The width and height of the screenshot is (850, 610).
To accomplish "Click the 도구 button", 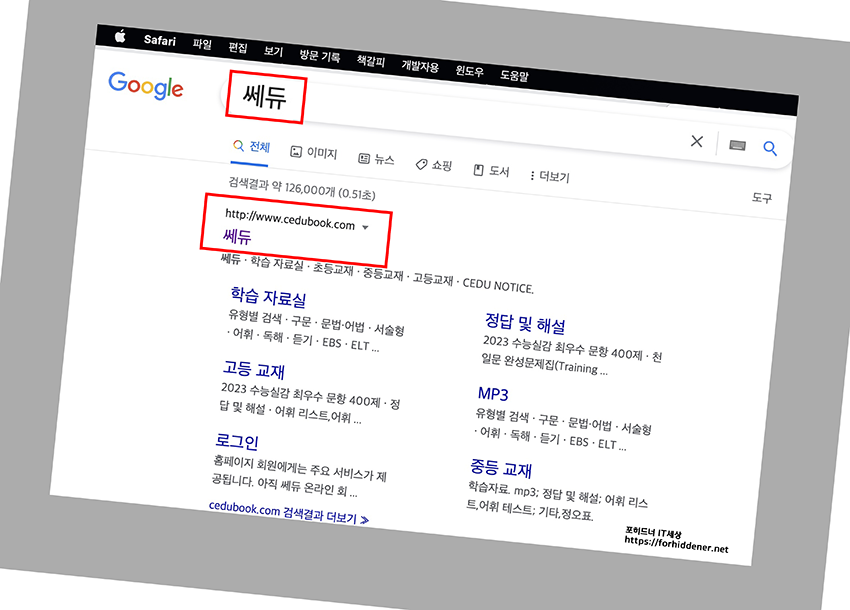I will coord(763,195).
